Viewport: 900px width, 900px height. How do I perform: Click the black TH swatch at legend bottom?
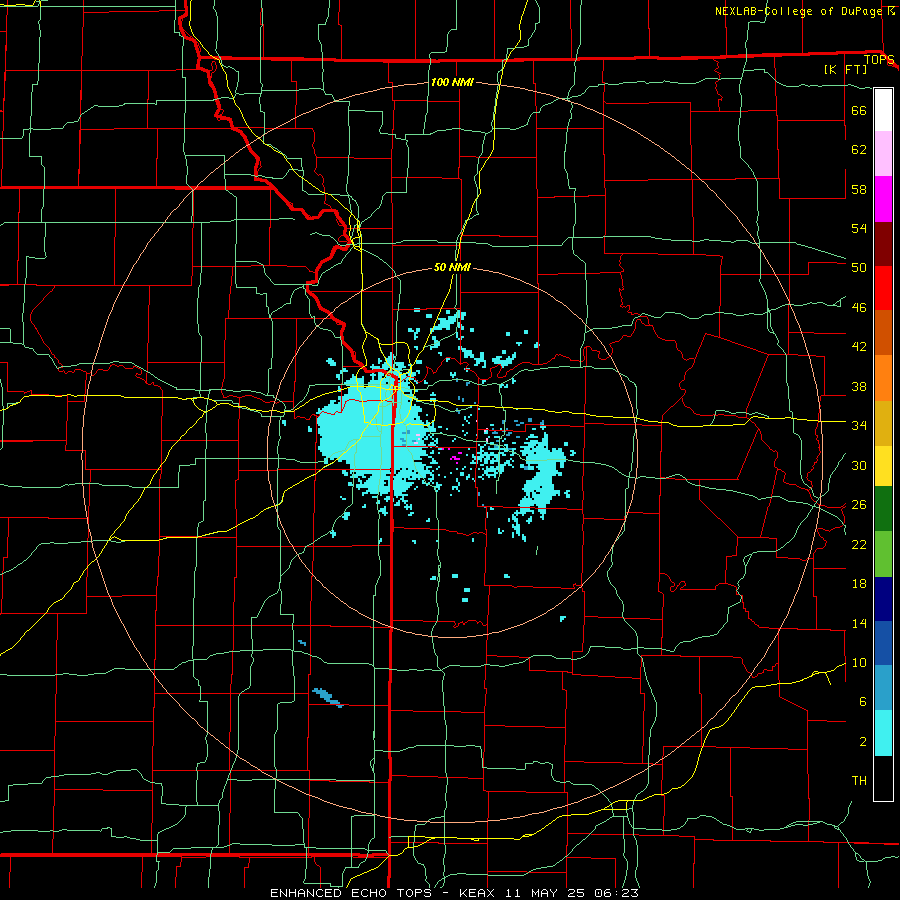pos(883,778)
